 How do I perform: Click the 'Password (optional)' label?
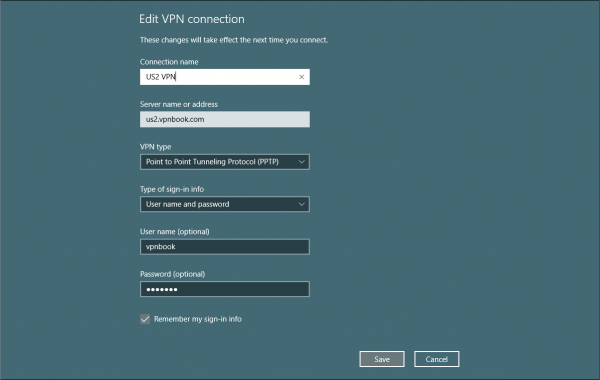[x=173, y=274]
